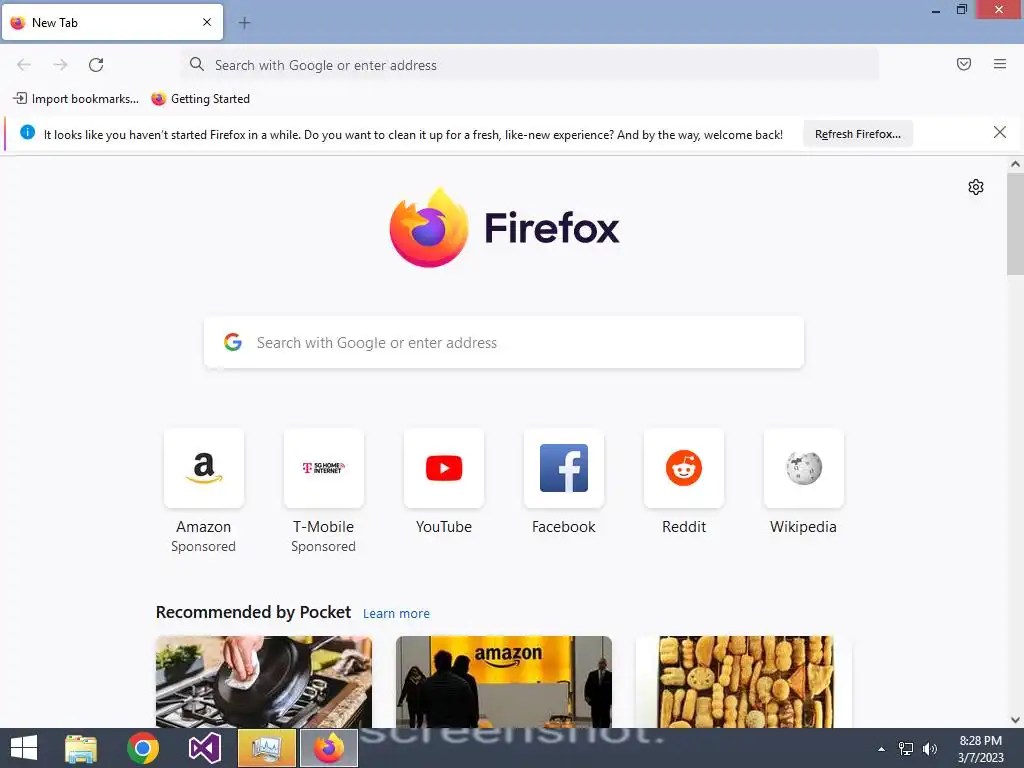Open the Windows Start menu
1024x768 pixels.
point(24,748)
